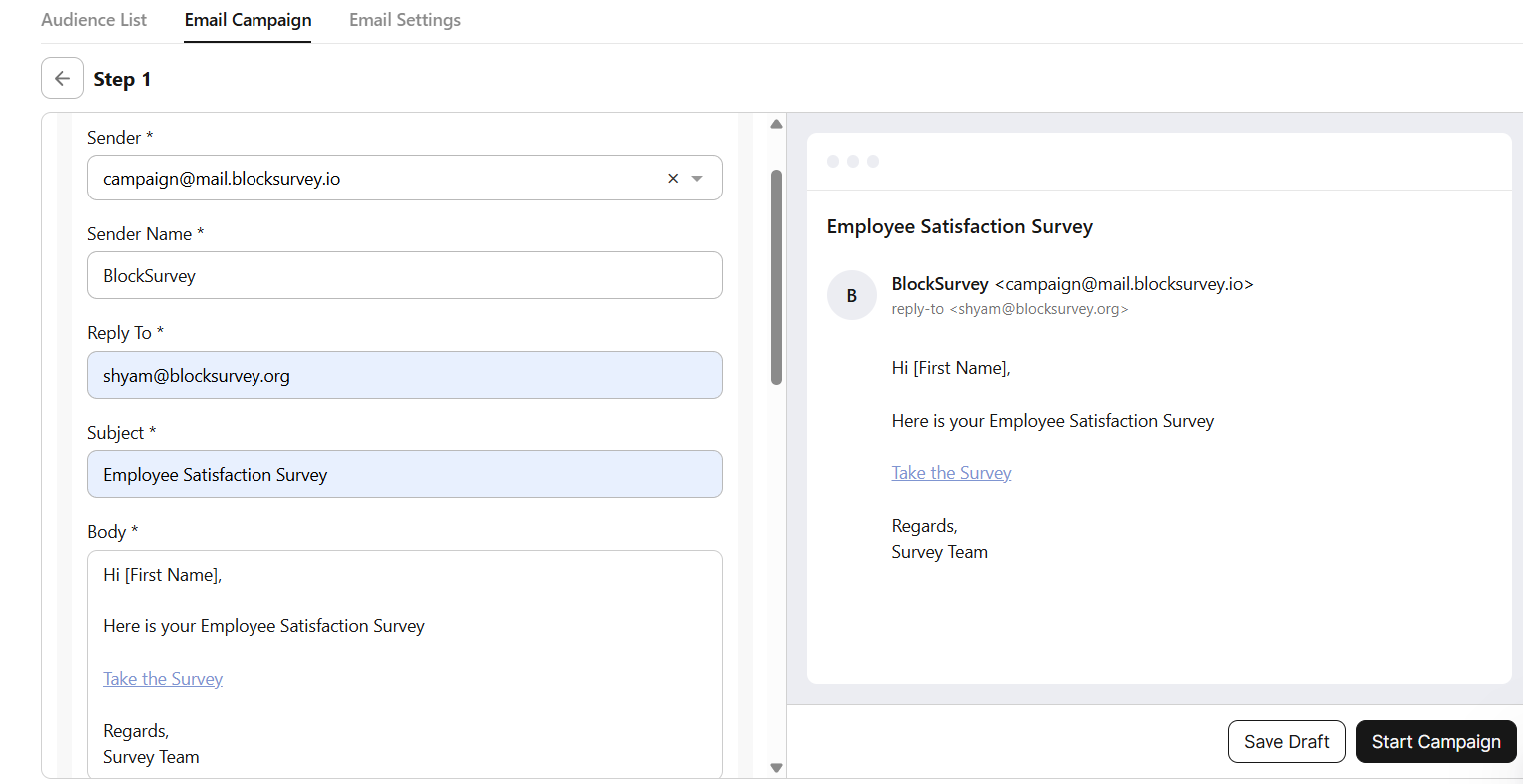Click the up arrow of the form scrollbar
The image size is (1523, 784).
pyautogui.click(x=776, y=124)
